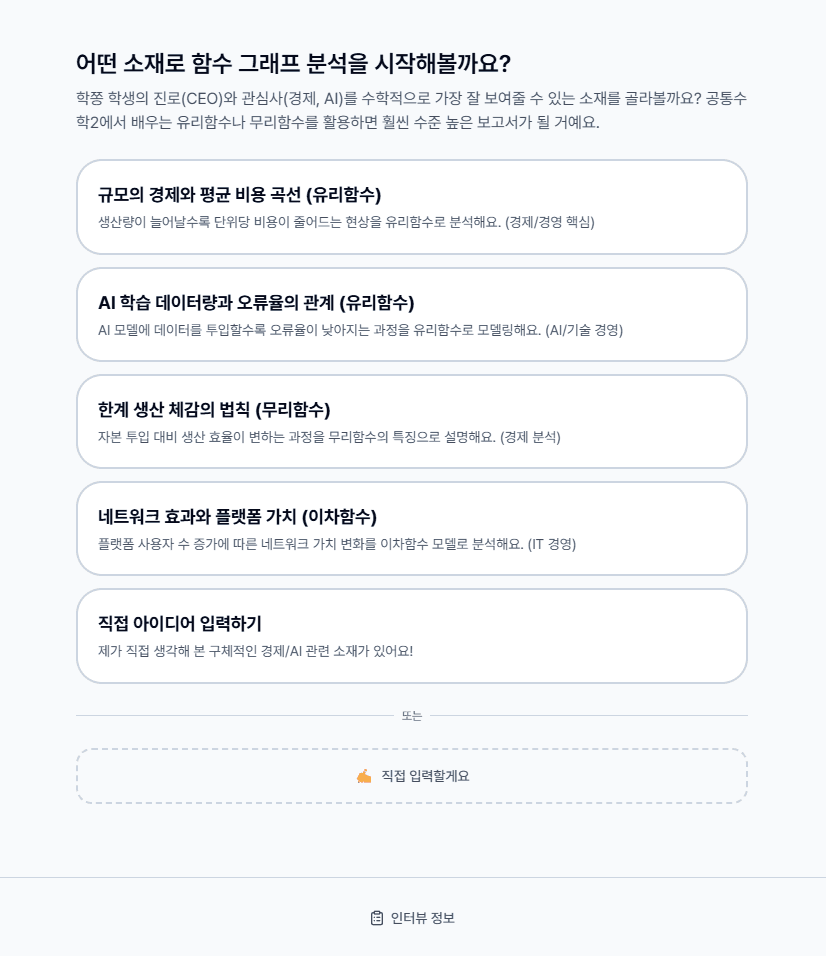Click the (IT 경영) tag in network card
Screen dimensions: 826x956
coord(552,544)
